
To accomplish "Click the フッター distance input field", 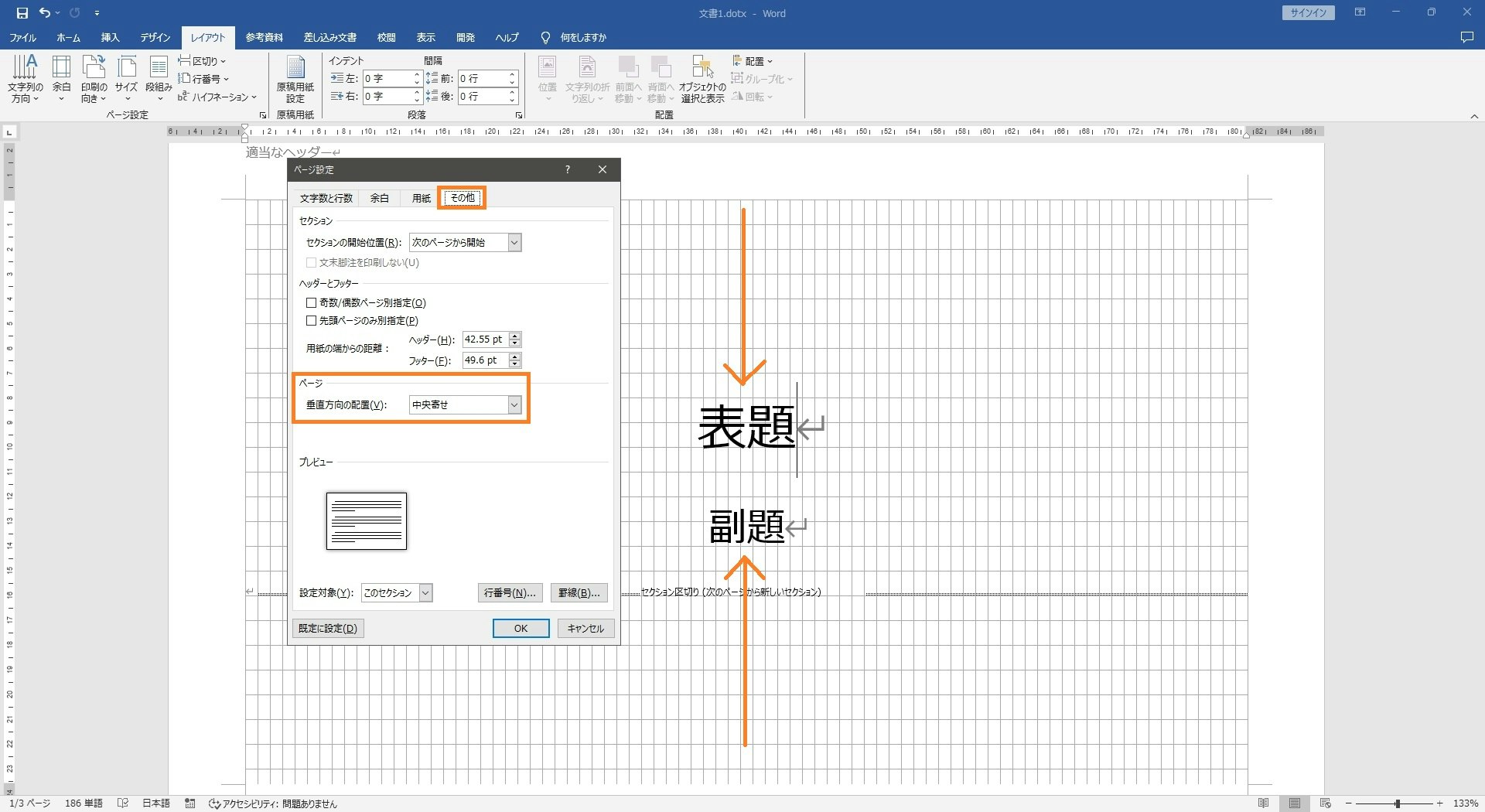I will [486, 360].
